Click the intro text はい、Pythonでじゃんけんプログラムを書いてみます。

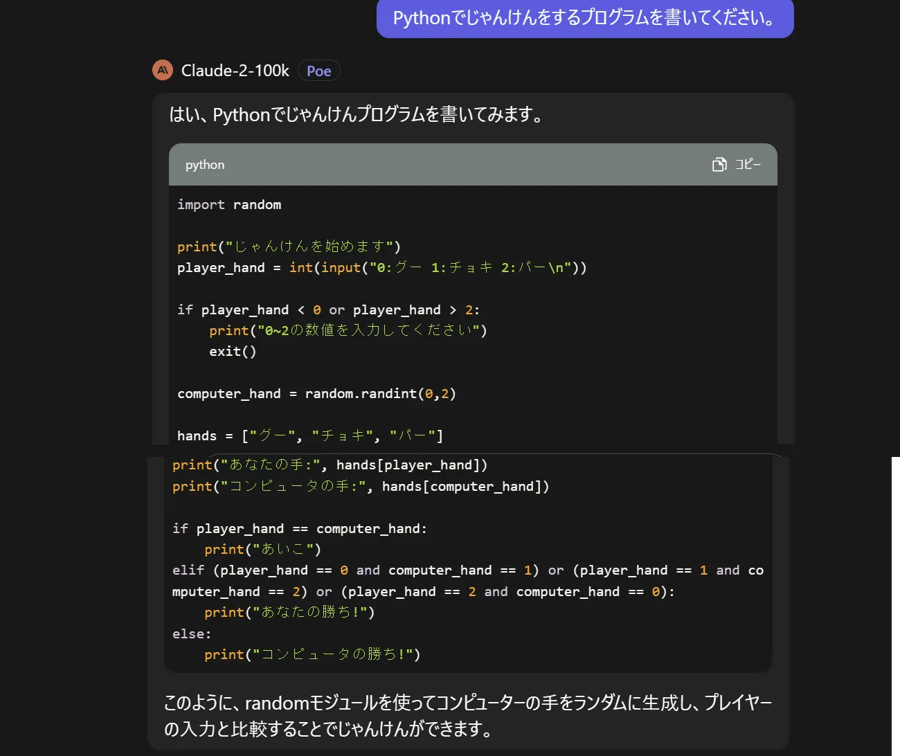pos(357,115)
